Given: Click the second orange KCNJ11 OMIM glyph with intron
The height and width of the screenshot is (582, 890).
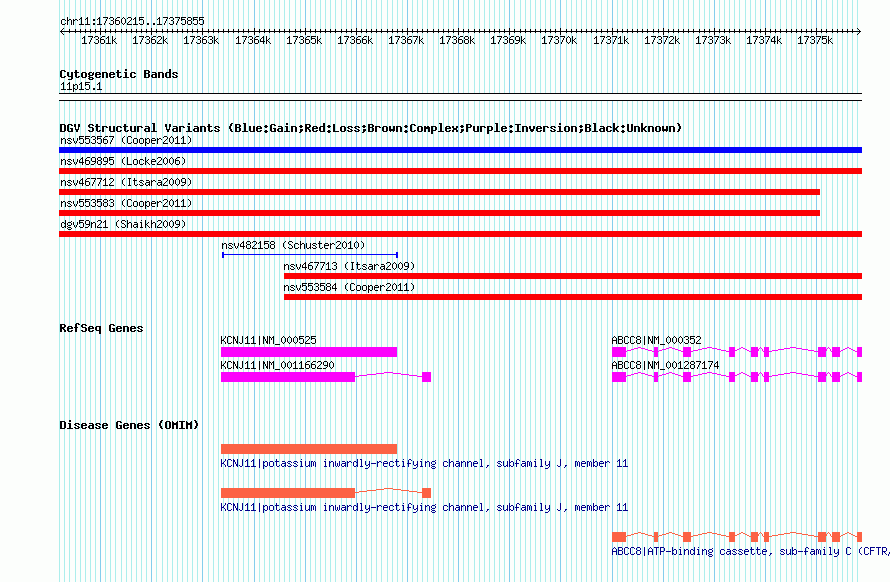Looking at the screenshot, I should click(326, 493).
